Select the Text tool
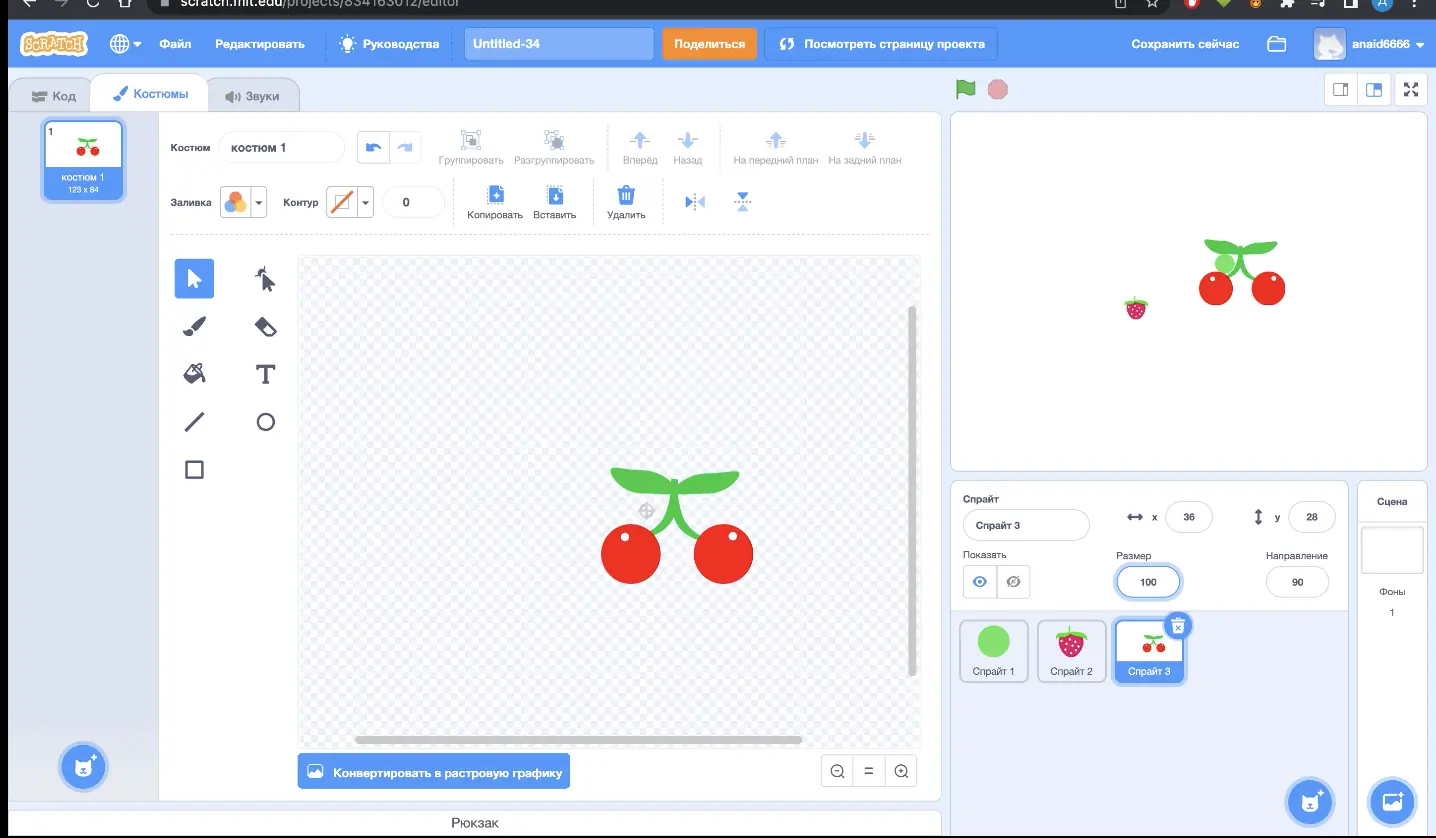The height and width of the screenshot is (838, 1436). click(x=265, y=374)
